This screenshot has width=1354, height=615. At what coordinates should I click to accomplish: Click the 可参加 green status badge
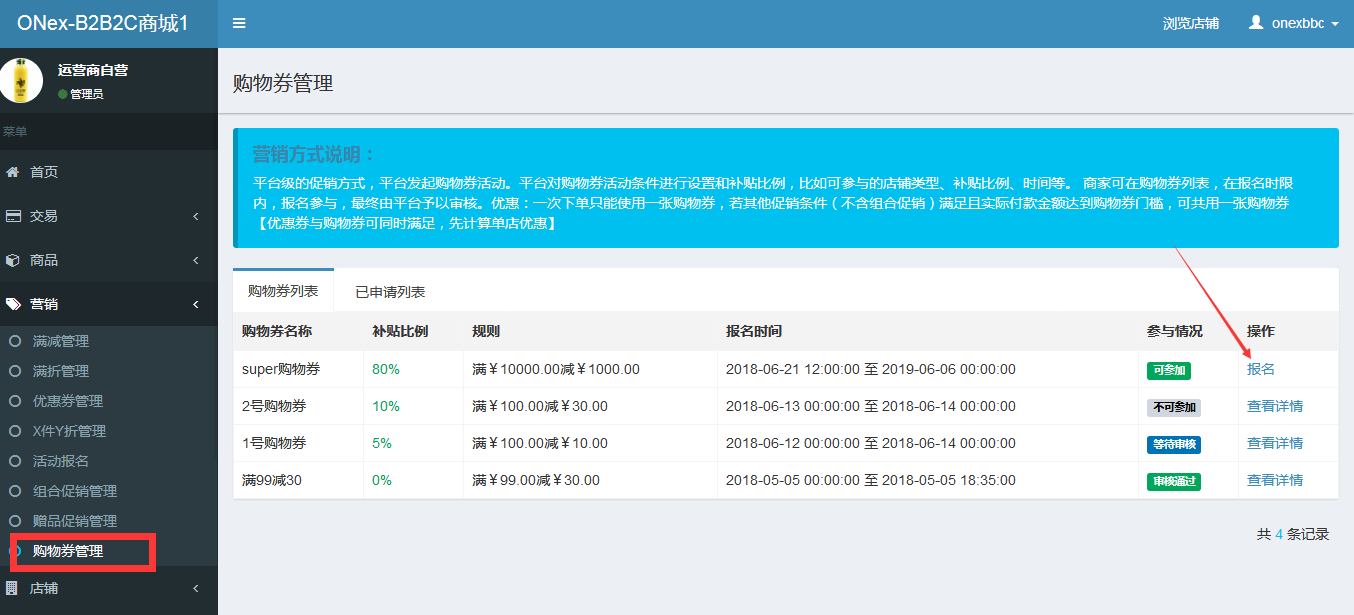[x=1168, y=370]
